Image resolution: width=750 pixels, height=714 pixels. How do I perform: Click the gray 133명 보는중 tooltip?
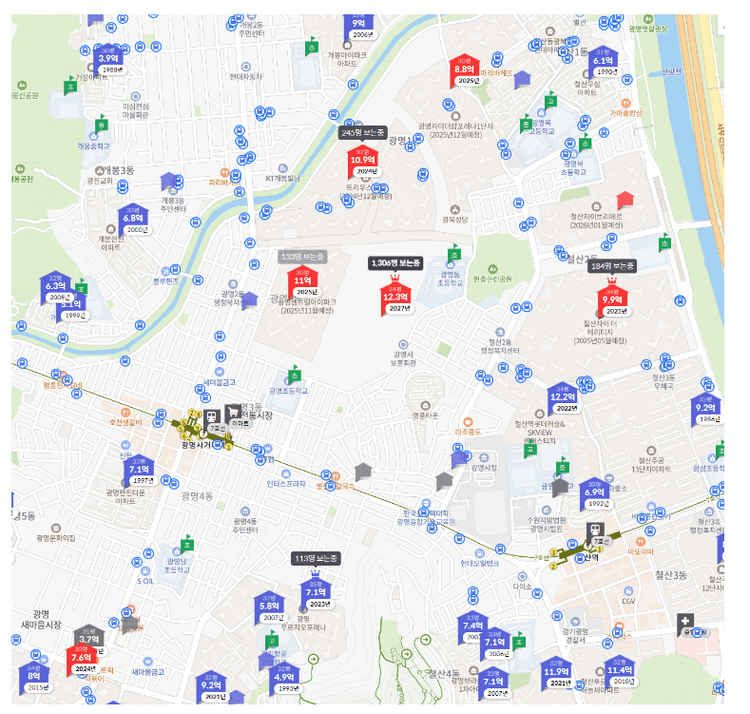click(x=302, y=257)
